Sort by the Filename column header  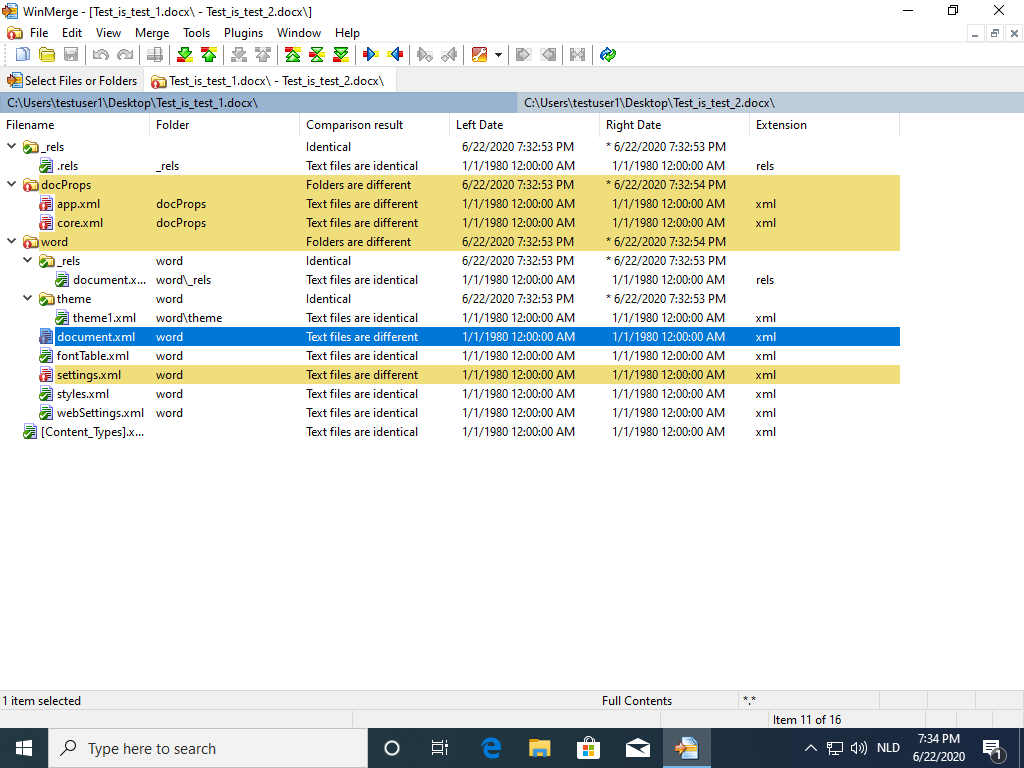[x=75, y=125]
